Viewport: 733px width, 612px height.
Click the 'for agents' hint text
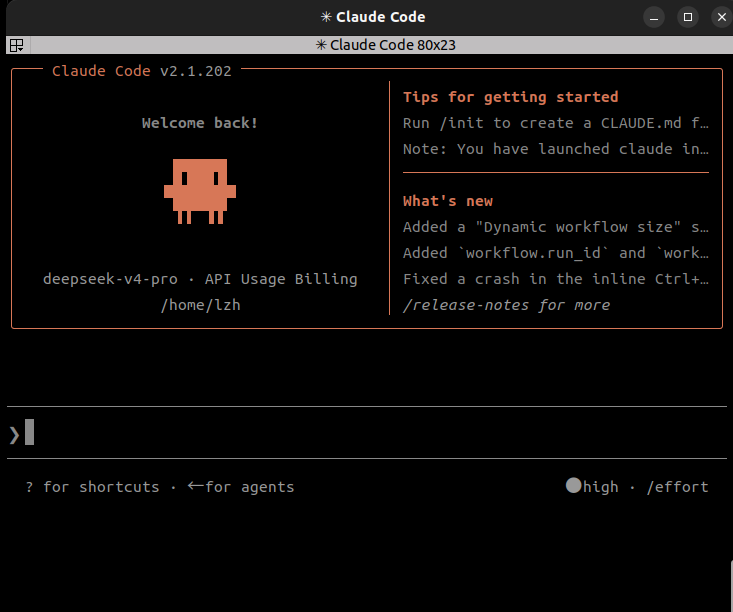click(250, 487)
